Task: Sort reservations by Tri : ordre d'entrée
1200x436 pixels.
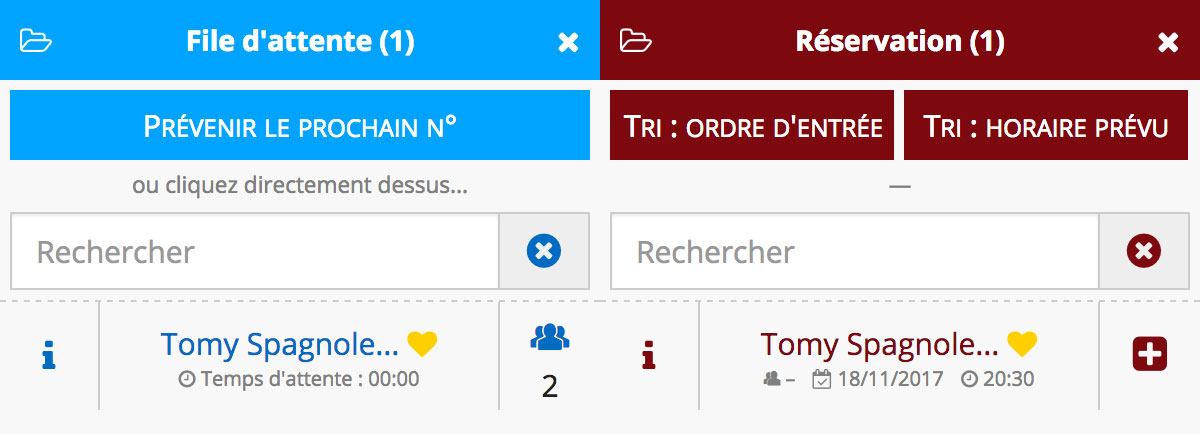Action: click(752, 125)
